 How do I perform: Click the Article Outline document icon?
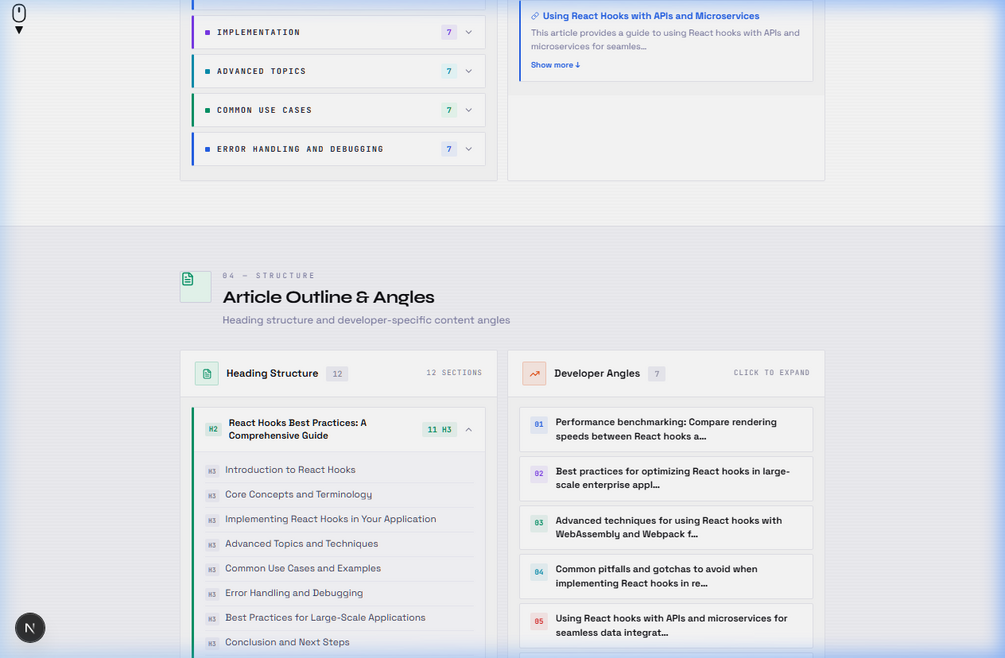point(195,286)
